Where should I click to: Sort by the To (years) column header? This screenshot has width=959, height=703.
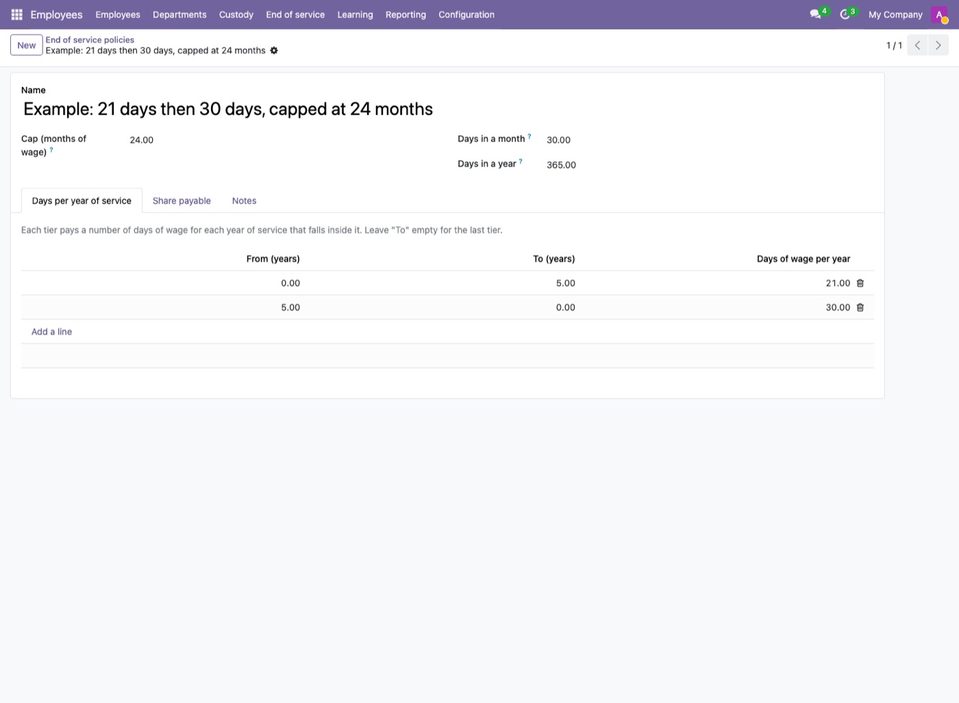(x=554, y=259)
